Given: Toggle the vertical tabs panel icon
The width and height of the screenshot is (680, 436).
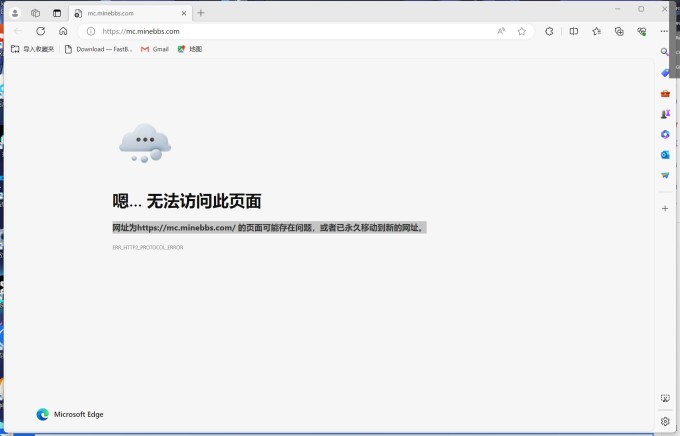Looking at the screenshot, I should 57,13.
